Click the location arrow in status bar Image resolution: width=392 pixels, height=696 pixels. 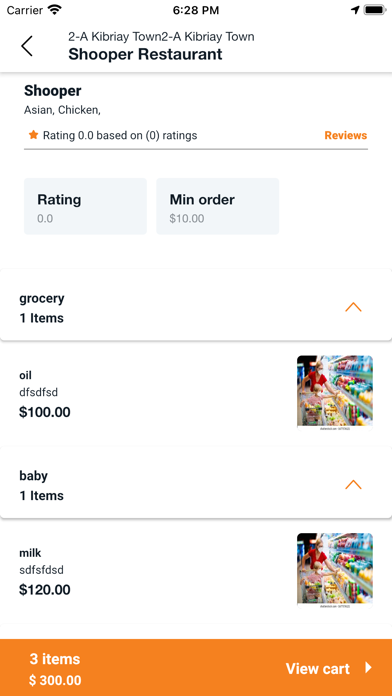tap(355, 10)
